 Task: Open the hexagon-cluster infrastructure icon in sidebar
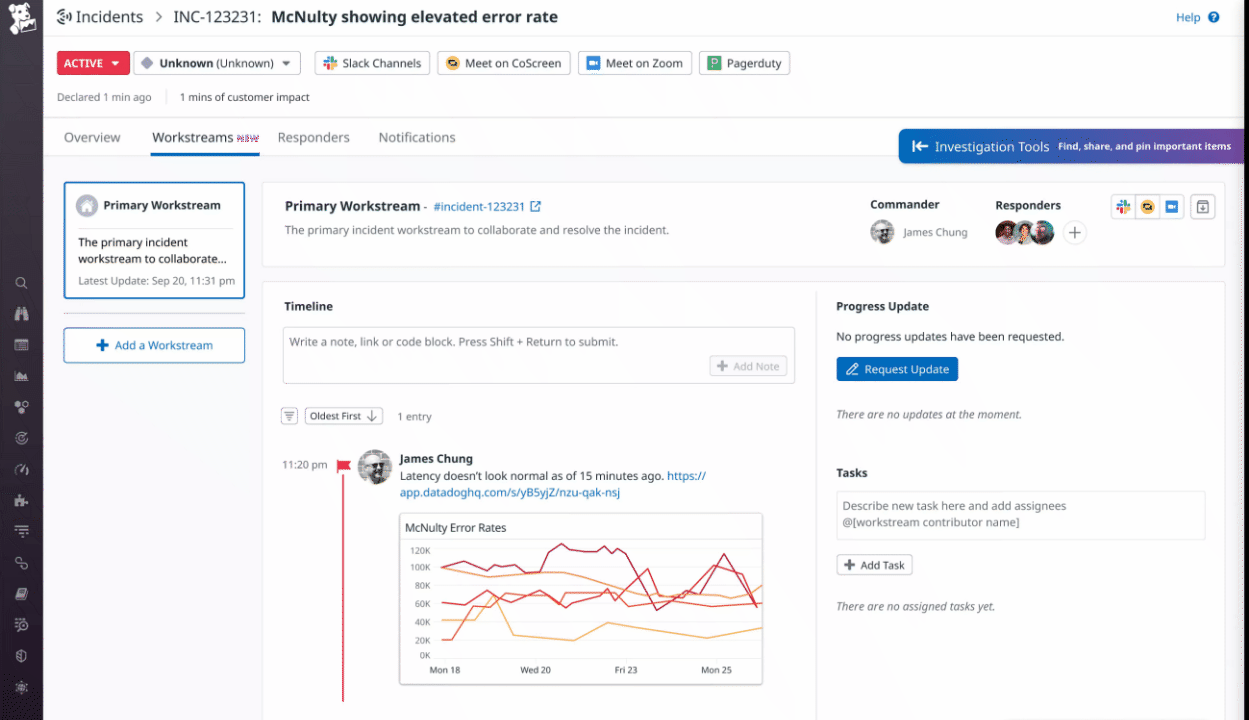point(21,407)
